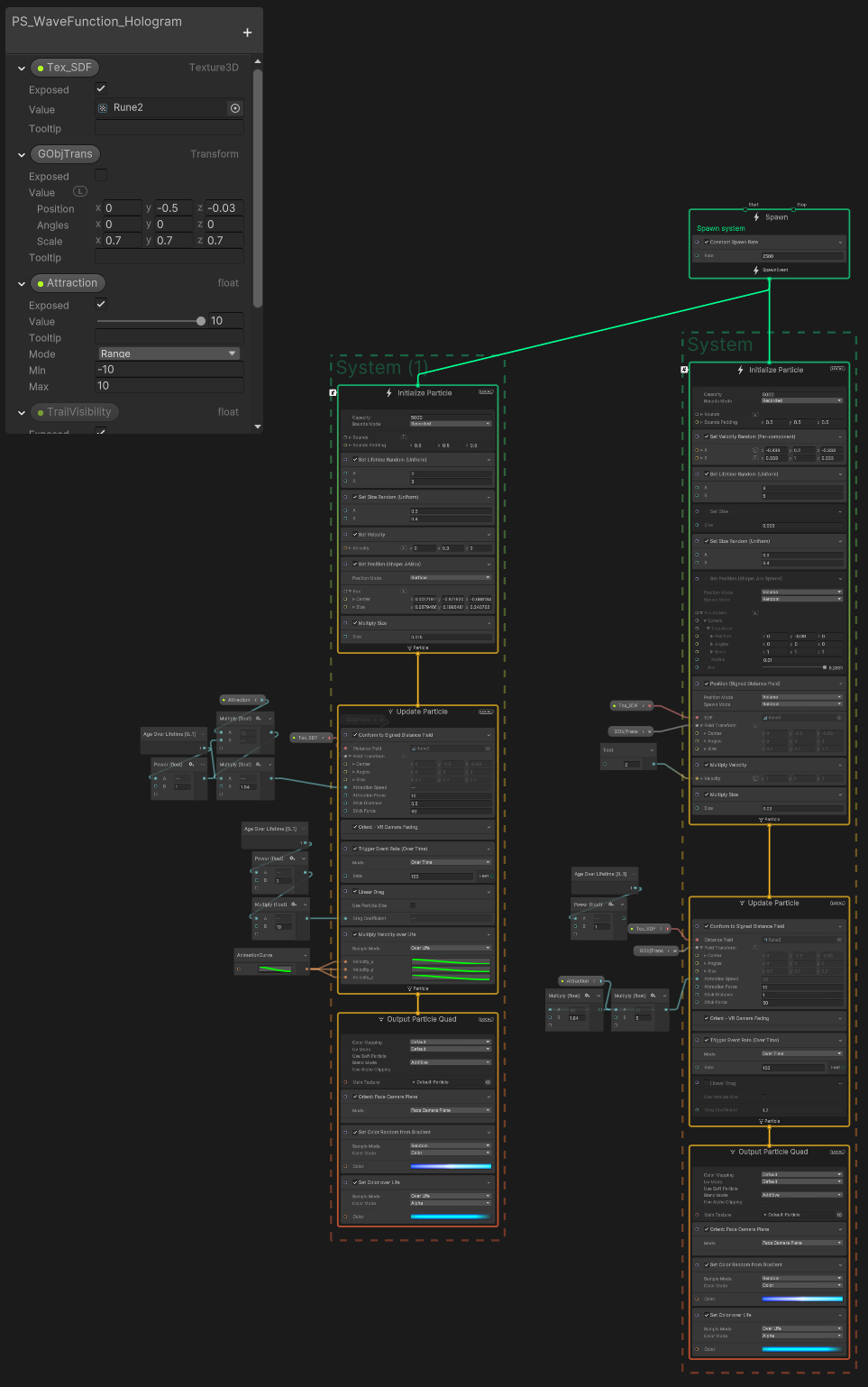Toggle Exposed checkbox for Tex_SDF property
The image size is (868, 1387).
101,88
